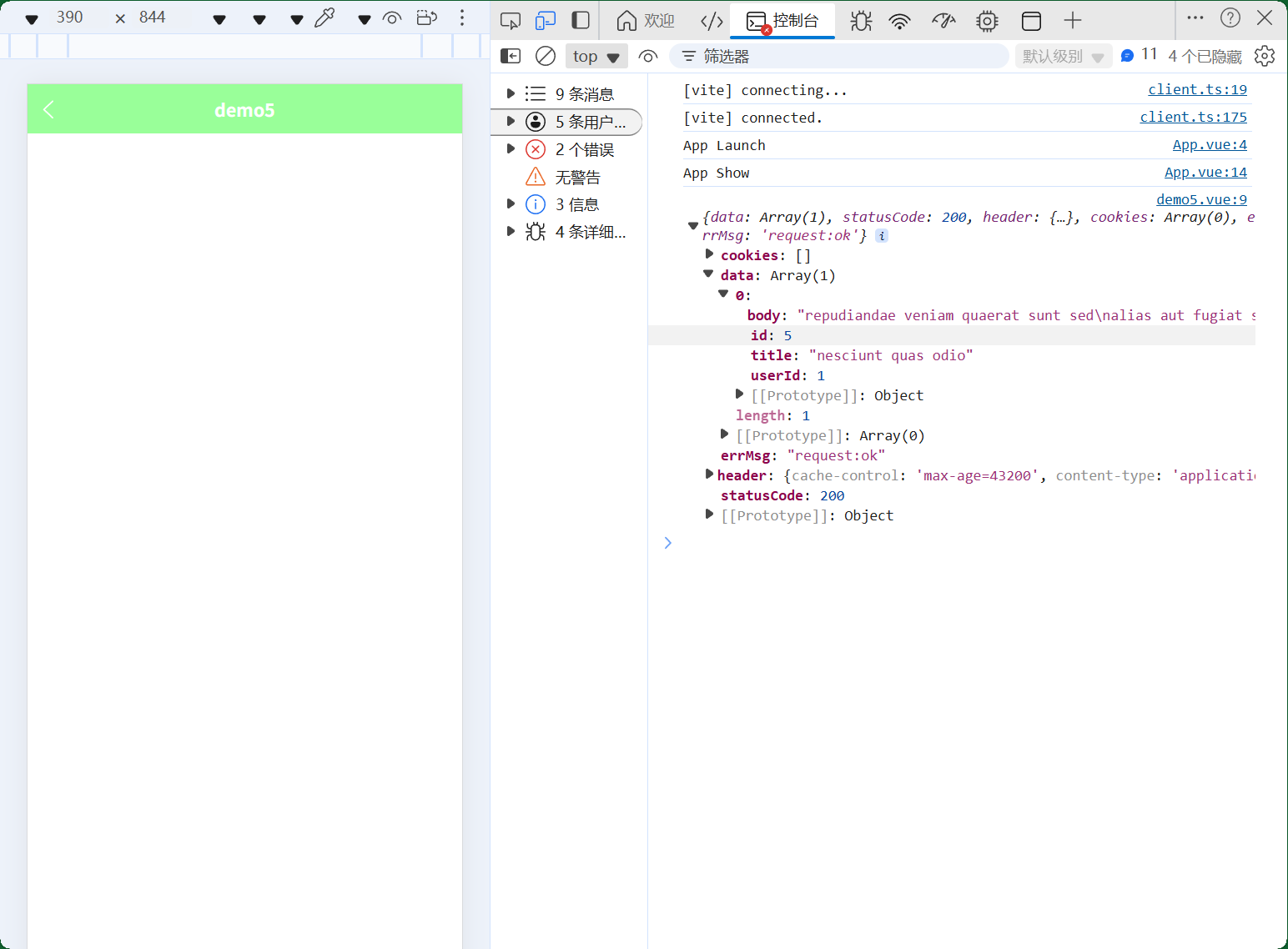Viewport: 1288px width, 949px height.
Task: Open the demo5.vue:9 source link
Action: click(x=1201, y=199)
